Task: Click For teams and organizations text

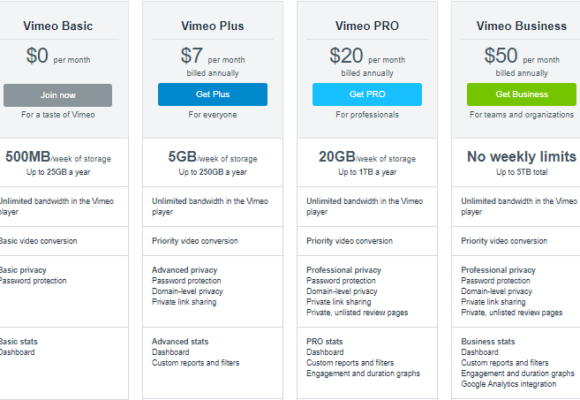Action: (522, 115)
